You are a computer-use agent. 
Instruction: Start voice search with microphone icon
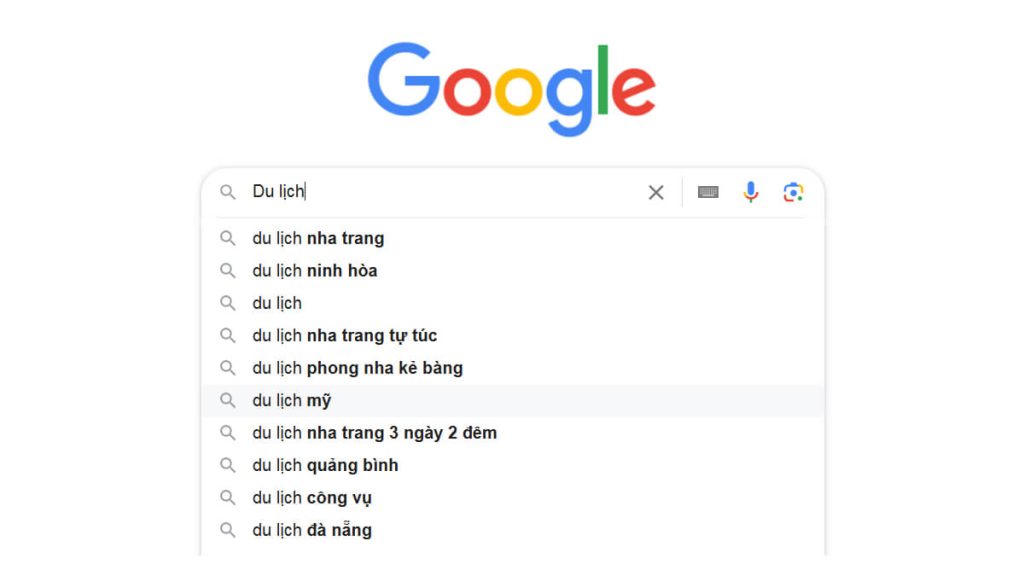751,192
